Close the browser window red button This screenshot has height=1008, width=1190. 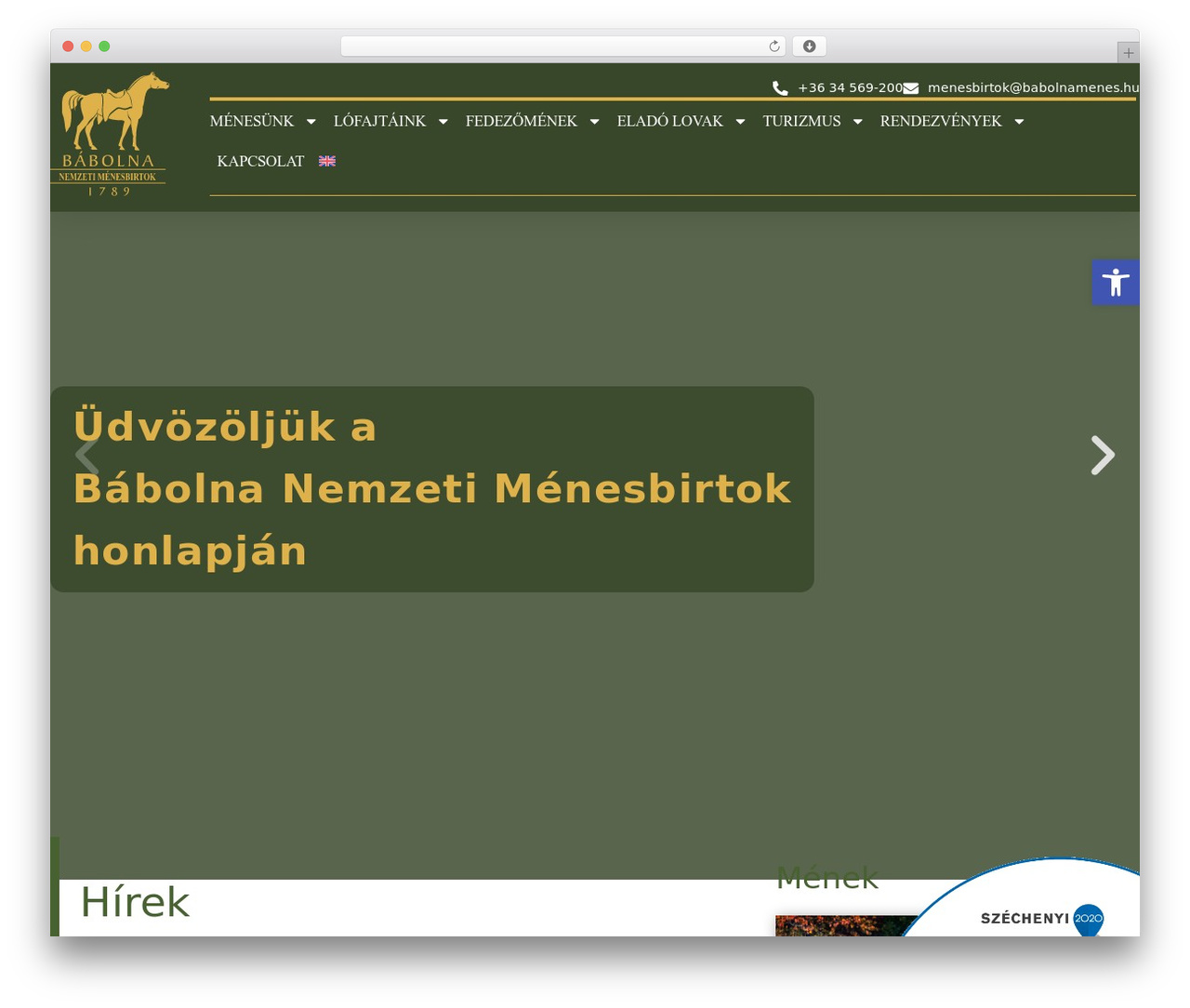pos(68,46)
